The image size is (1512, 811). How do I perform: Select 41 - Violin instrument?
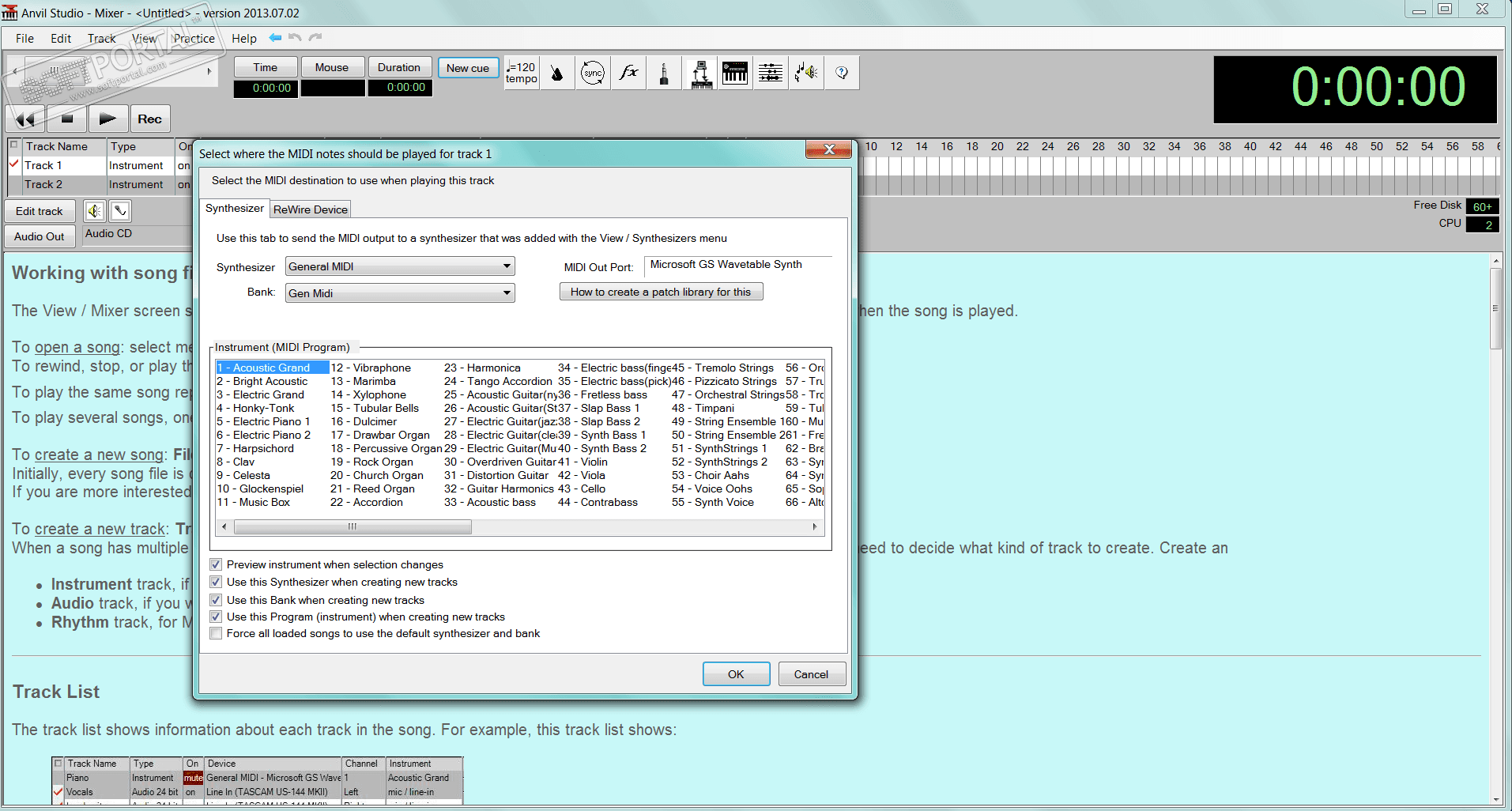click(x=583, y=462)
